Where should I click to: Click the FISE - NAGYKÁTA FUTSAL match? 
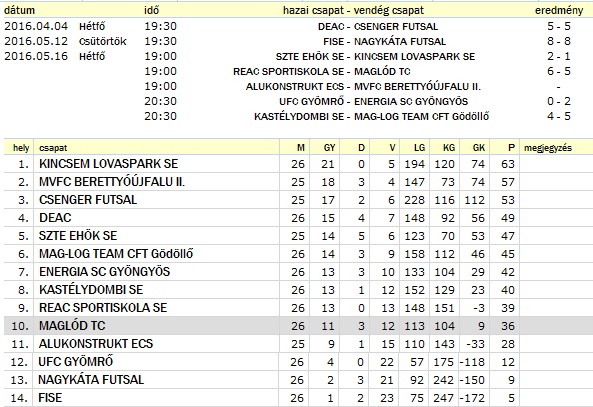pos(384,41)
